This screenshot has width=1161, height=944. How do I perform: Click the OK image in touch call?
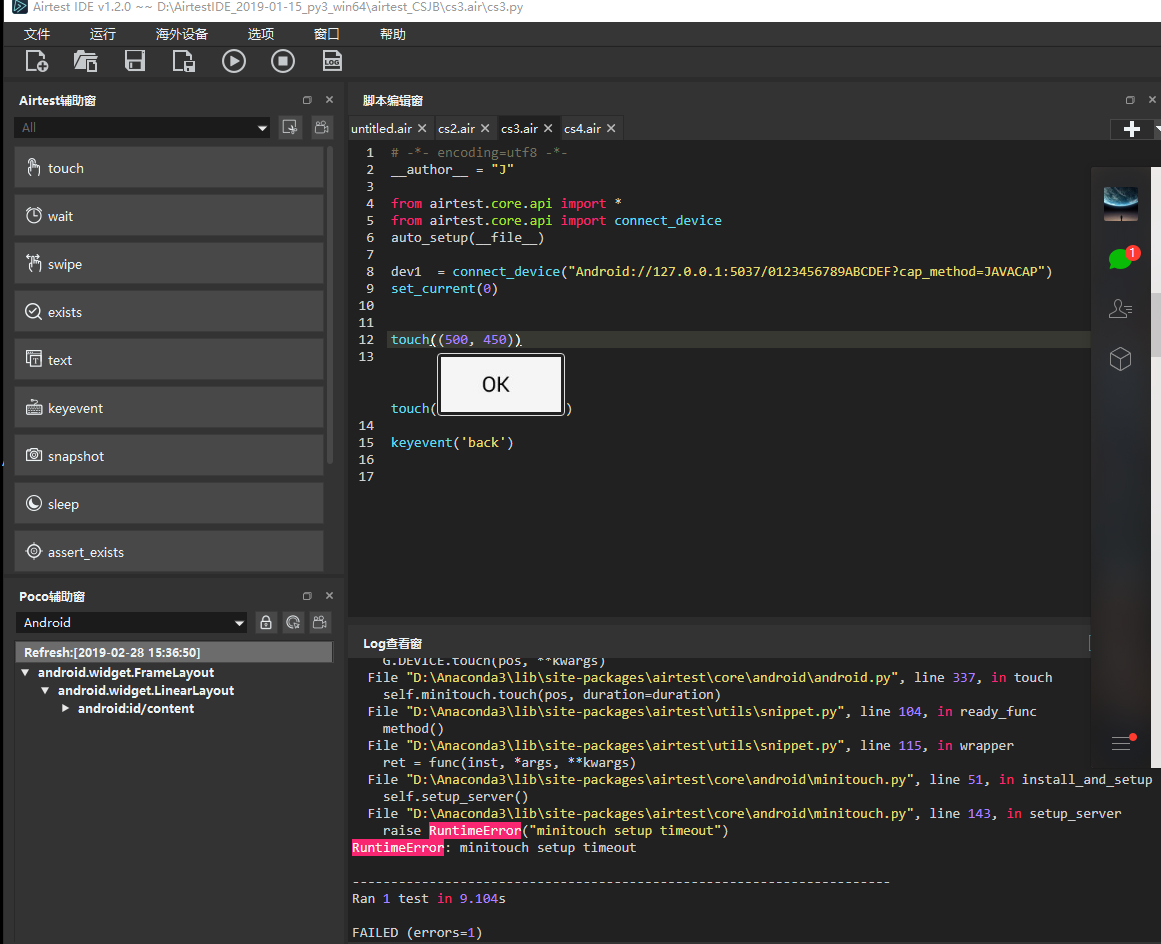(501, 384)
